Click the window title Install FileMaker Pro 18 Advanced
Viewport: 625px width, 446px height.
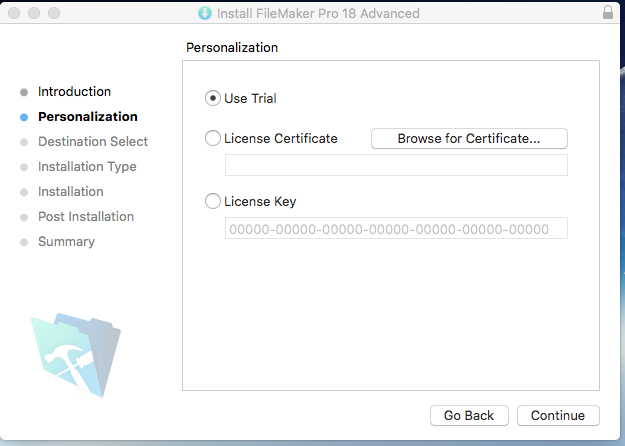[318, 14]
